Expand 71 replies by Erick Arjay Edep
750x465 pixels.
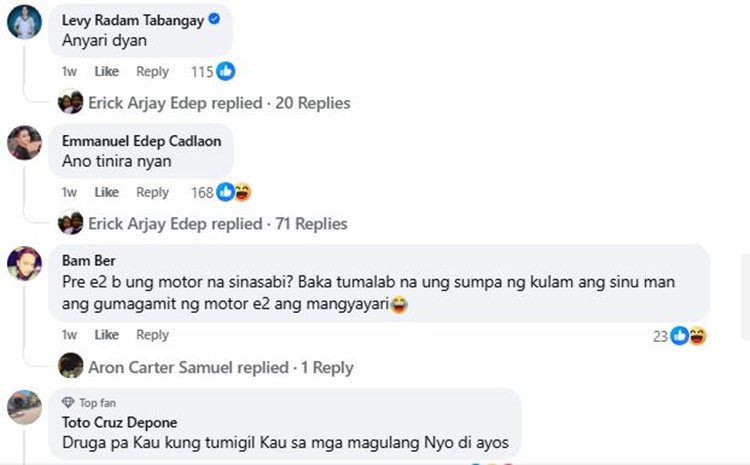coord(217,224)
